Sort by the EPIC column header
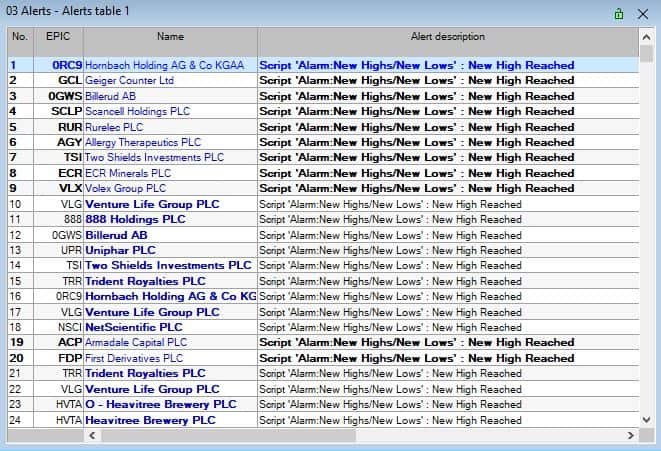The height and width of the screenshot is (451, 661). [59, 37]
